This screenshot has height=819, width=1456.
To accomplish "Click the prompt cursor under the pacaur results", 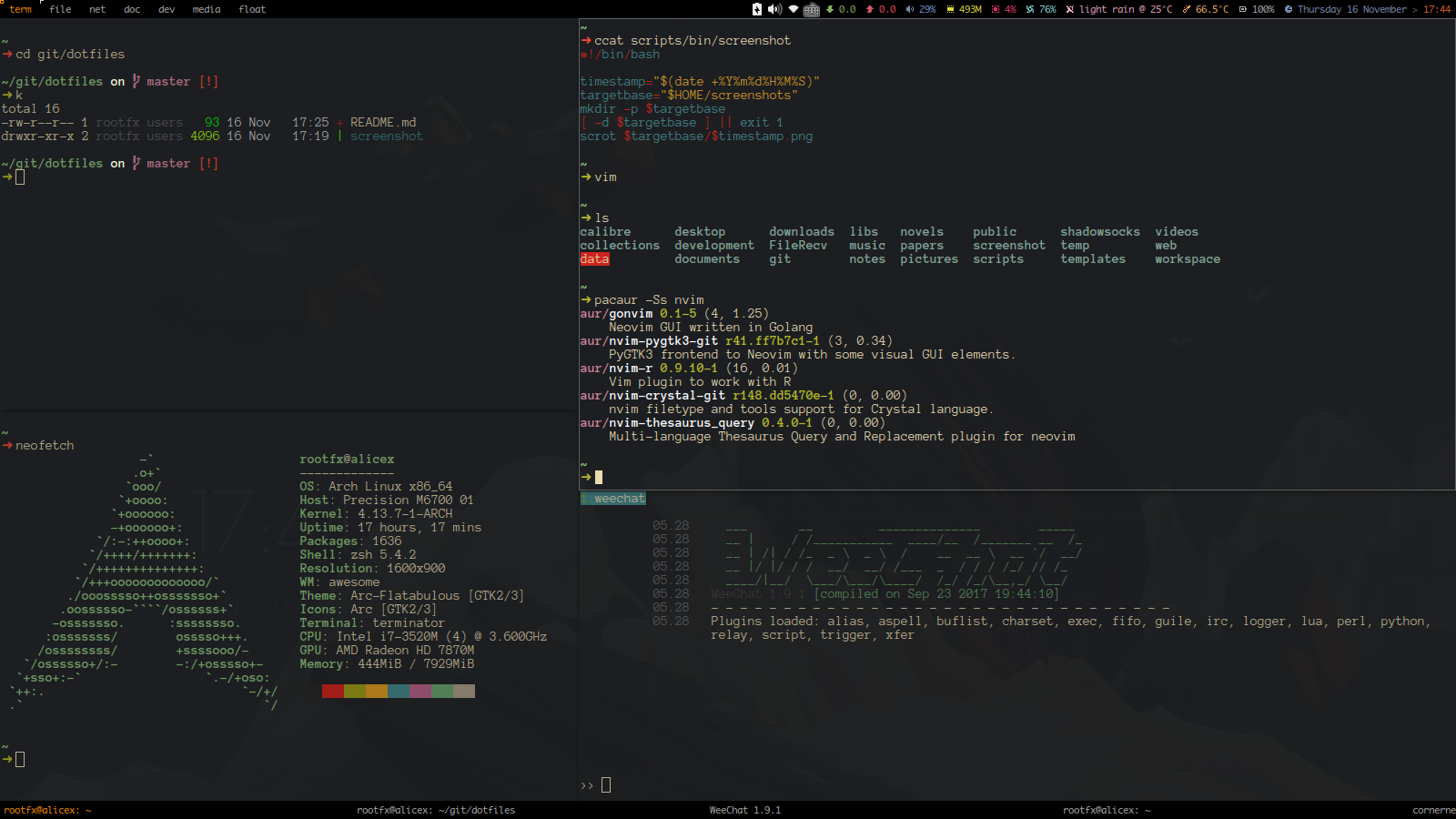I will click(x=599, y=477).
